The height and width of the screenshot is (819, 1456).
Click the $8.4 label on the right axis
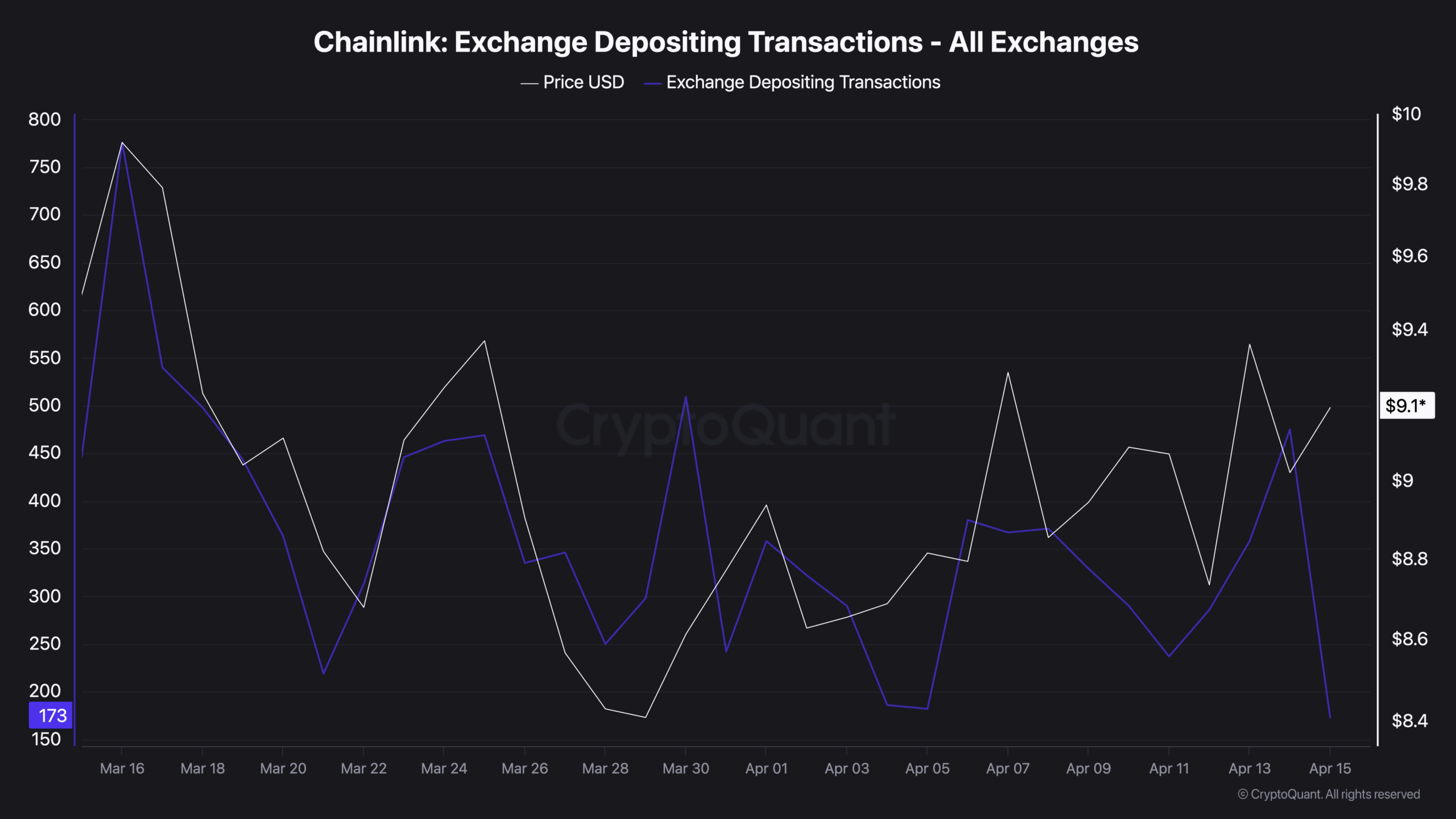[x=1409, y=721]
